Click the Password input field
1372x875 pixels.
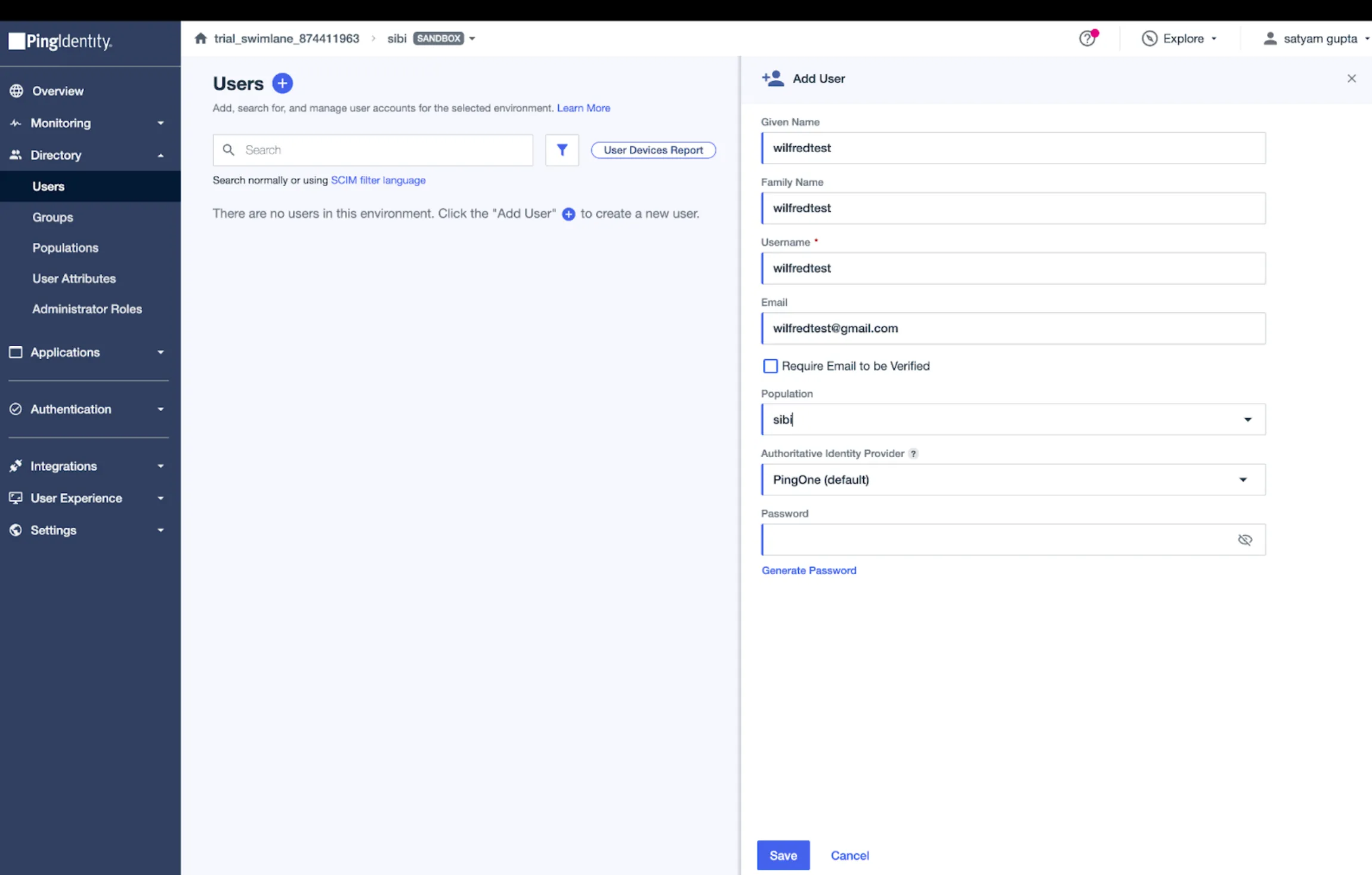click(x=1013, y=540)
